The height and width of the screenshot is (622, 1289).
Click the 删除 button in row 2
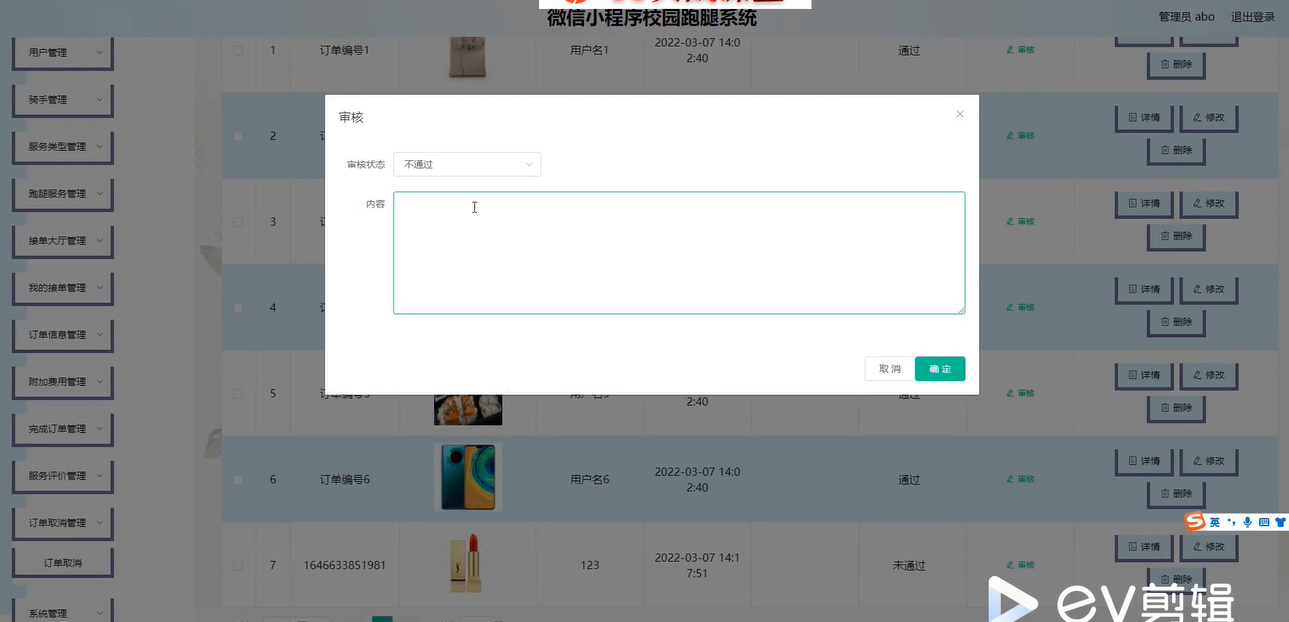click(1176, 150)
